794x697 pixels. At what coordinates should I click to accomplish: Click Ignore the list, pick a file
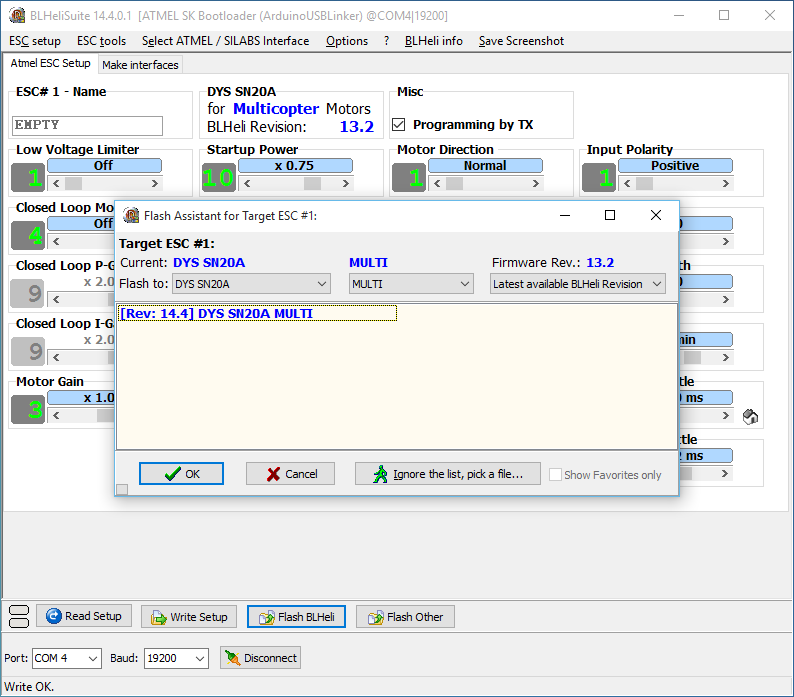pos(448,474)
